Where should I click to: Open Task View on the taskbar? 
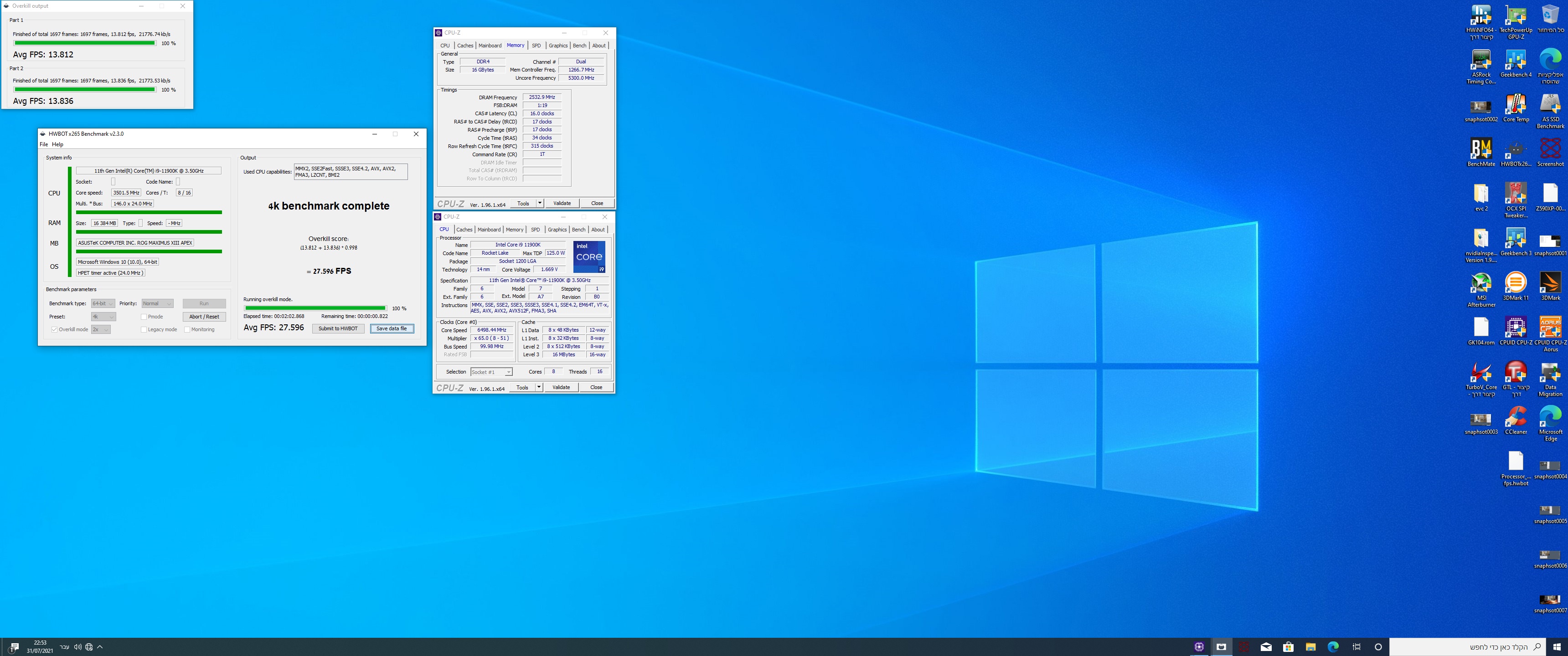[1356, 647]
